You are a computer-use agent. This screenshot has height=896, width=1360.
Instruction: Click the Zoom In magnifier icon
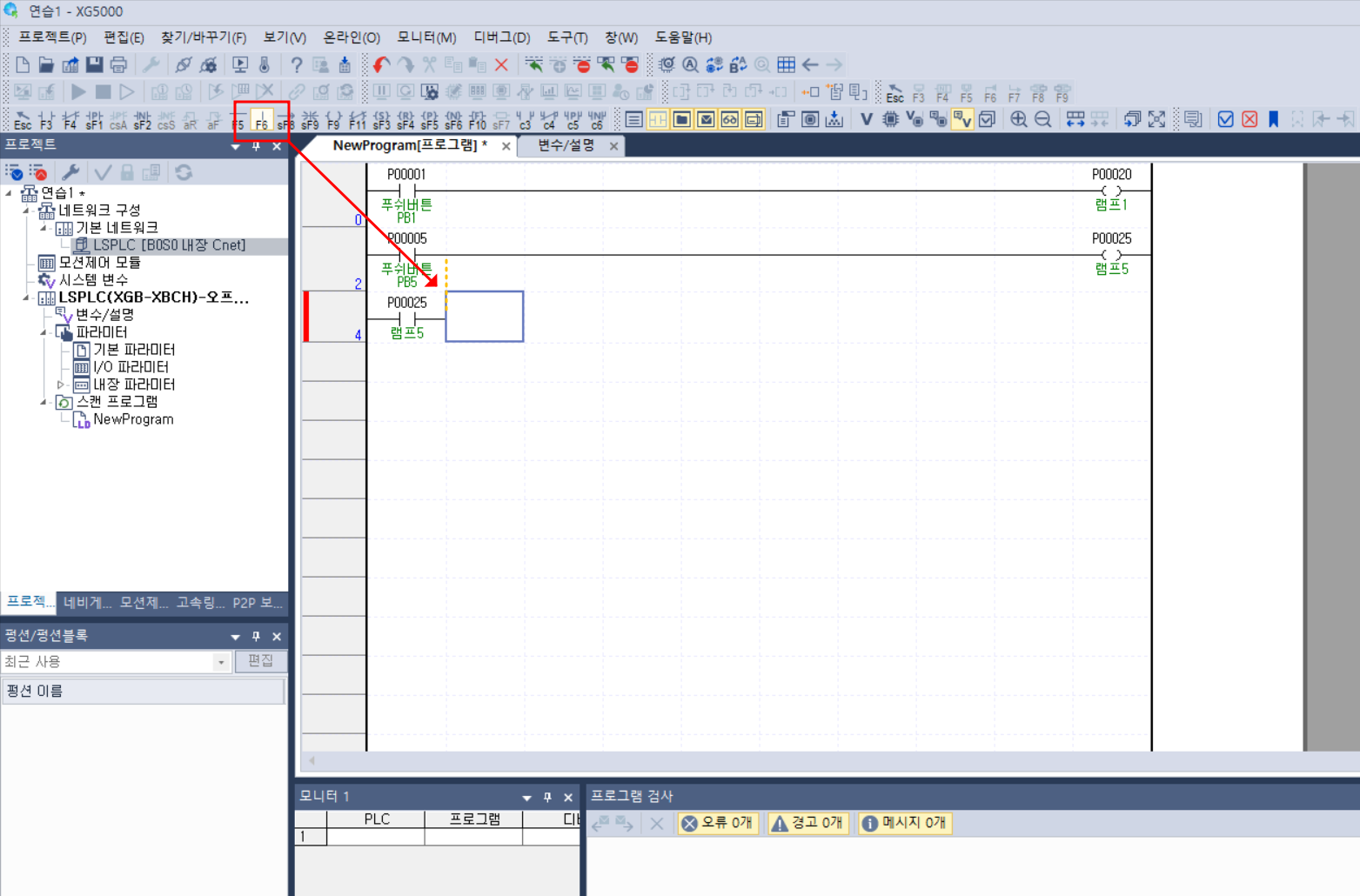[x=1019, y=120]
